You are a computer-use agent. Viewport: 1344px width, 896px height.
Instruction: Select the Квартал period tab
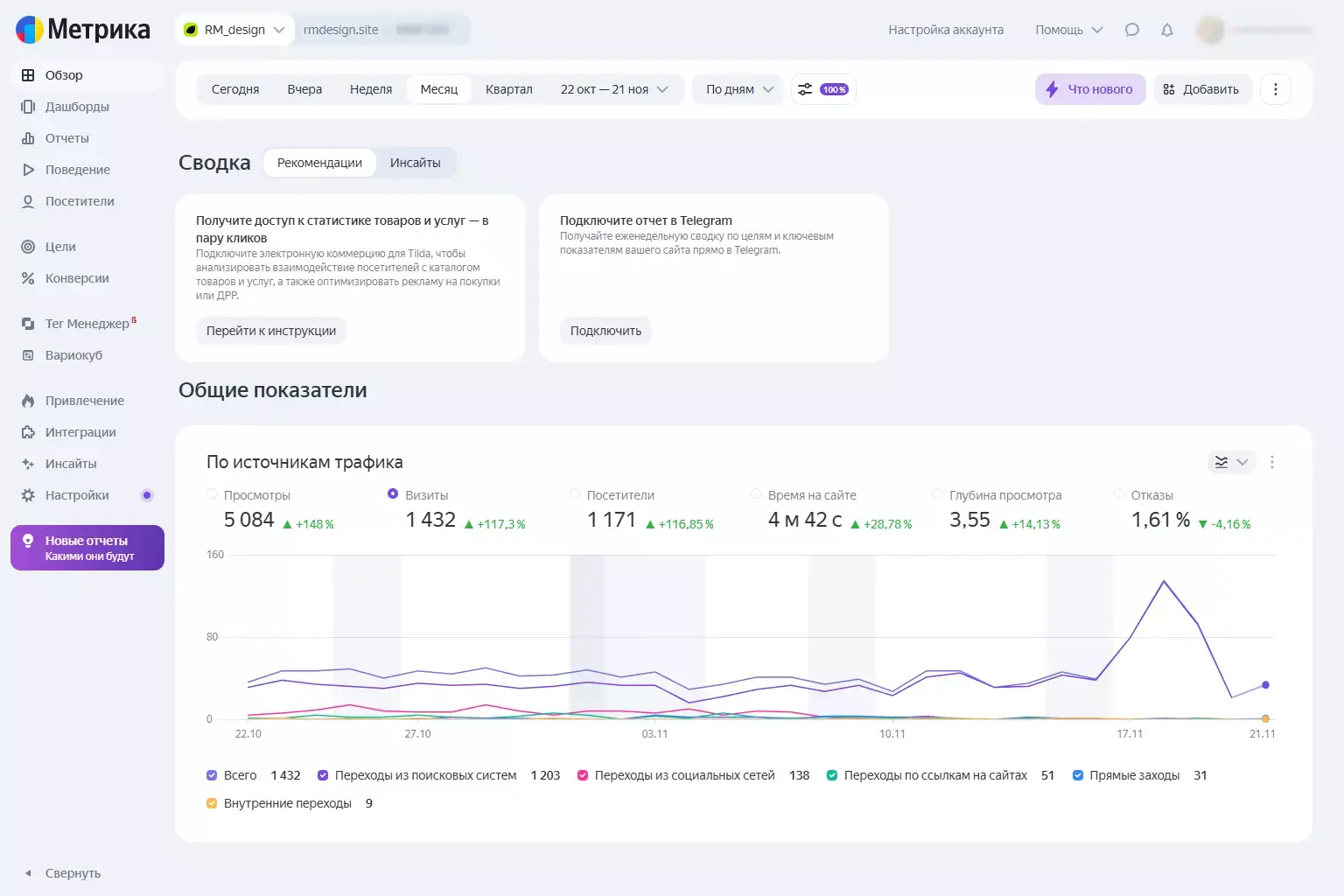click(x=508, y=88)
